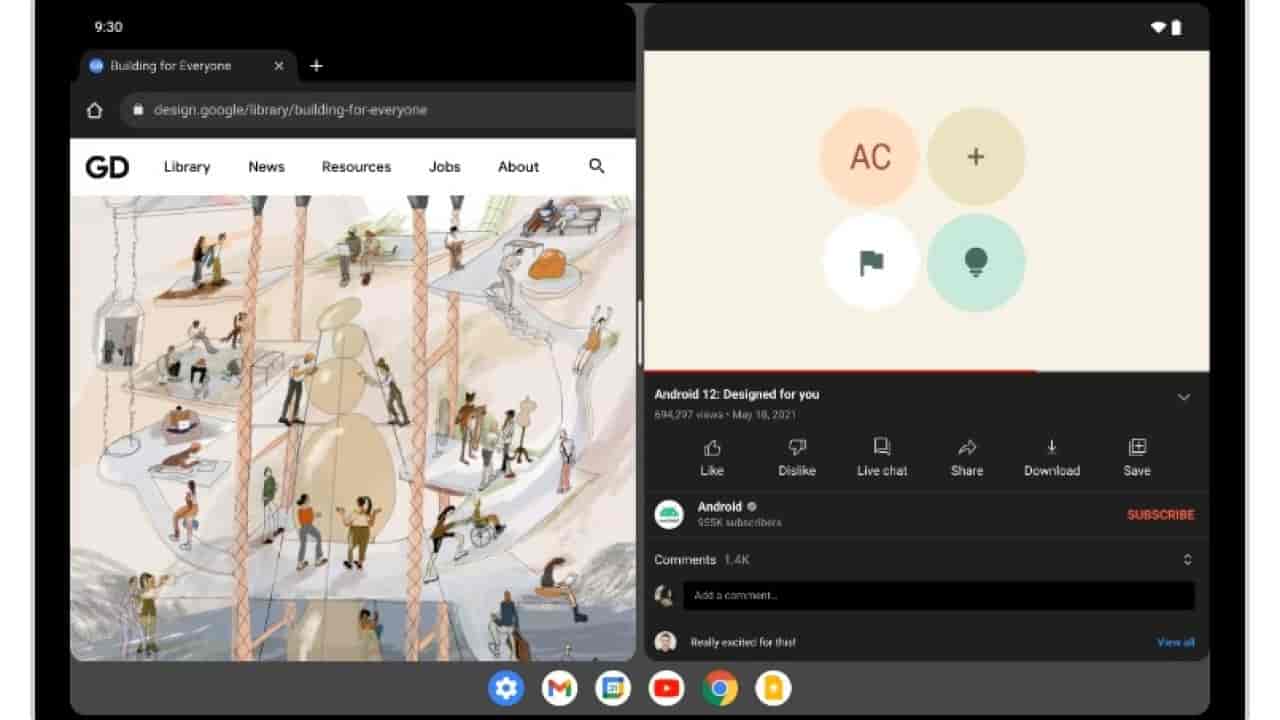Click the Add a comment field
The height and width of the screenshot is (720, 1280).
coord(939,596)
